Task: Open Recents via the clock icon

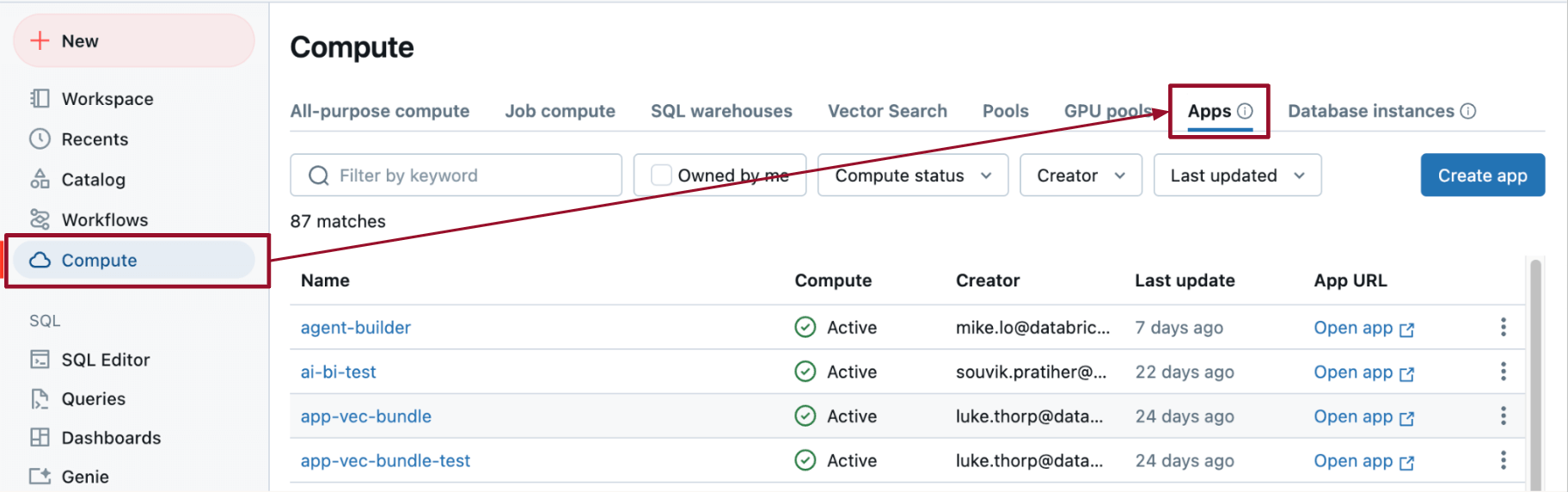Action: point(40,139)
